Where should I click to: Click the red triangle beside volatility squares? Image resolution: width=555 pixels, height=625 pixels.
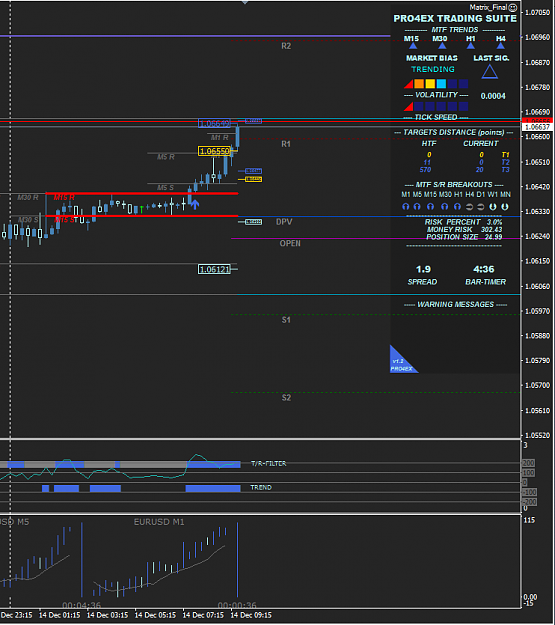(408, 84)
